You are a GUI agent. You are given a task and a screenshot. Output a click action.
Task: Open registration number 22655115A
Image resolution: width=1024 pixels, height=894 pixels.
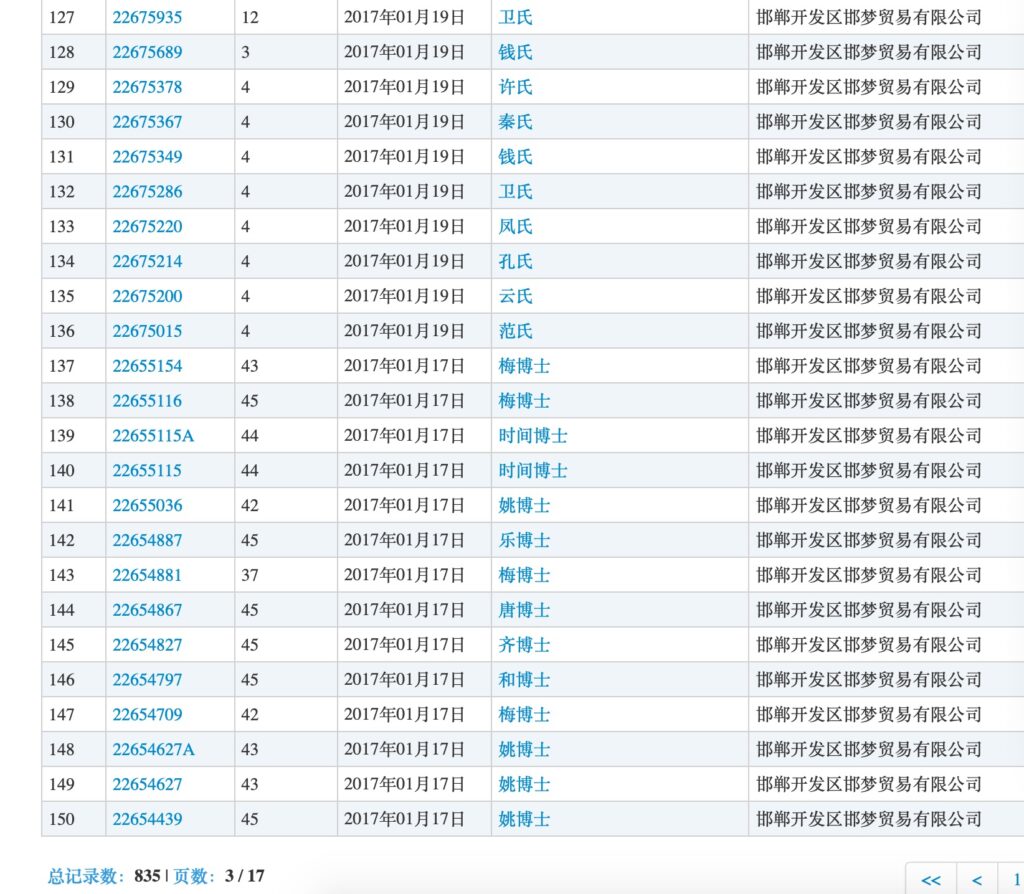[x=153, y=436]
